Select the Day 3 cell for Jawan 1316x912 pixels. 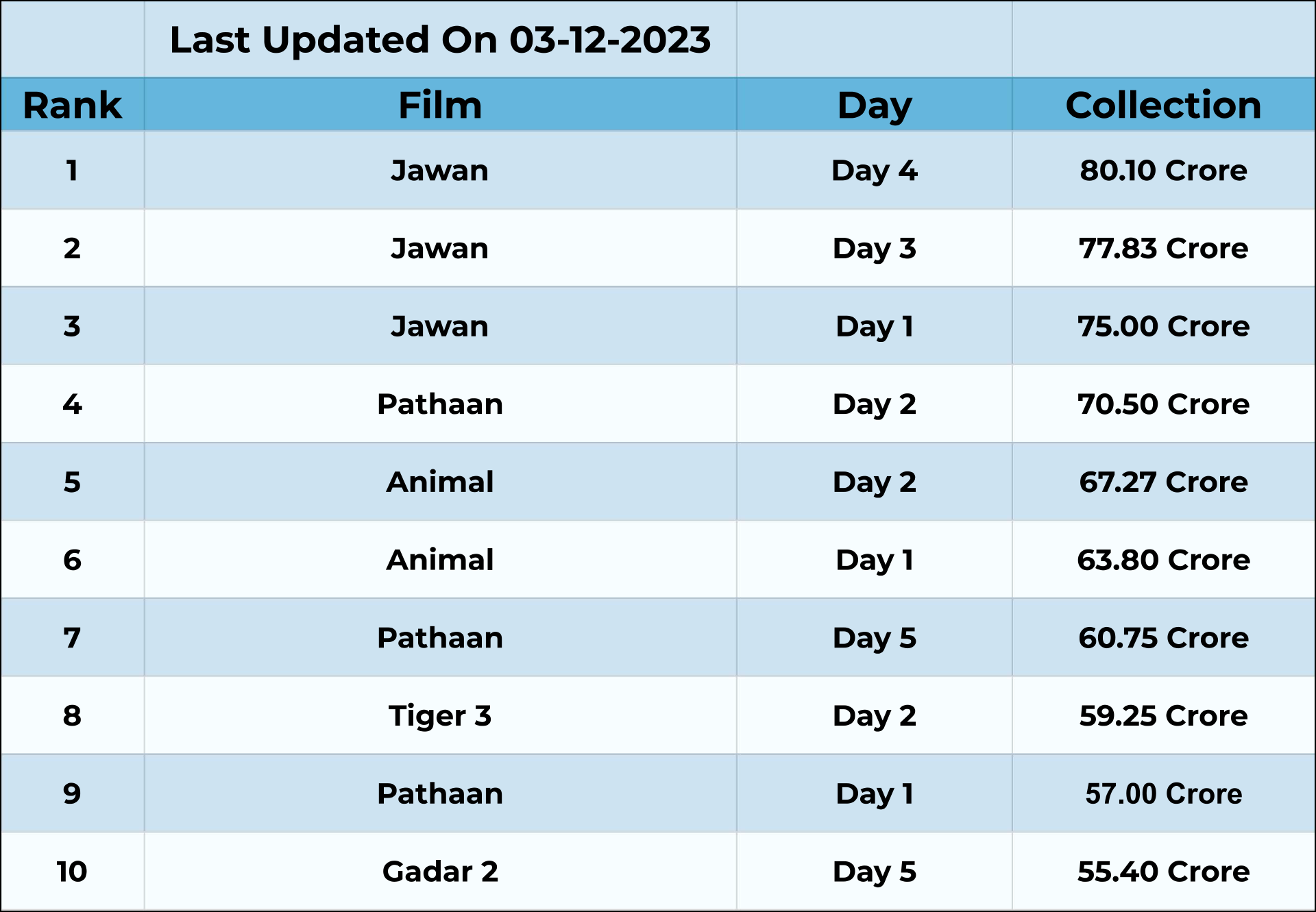tap(874, 248)
